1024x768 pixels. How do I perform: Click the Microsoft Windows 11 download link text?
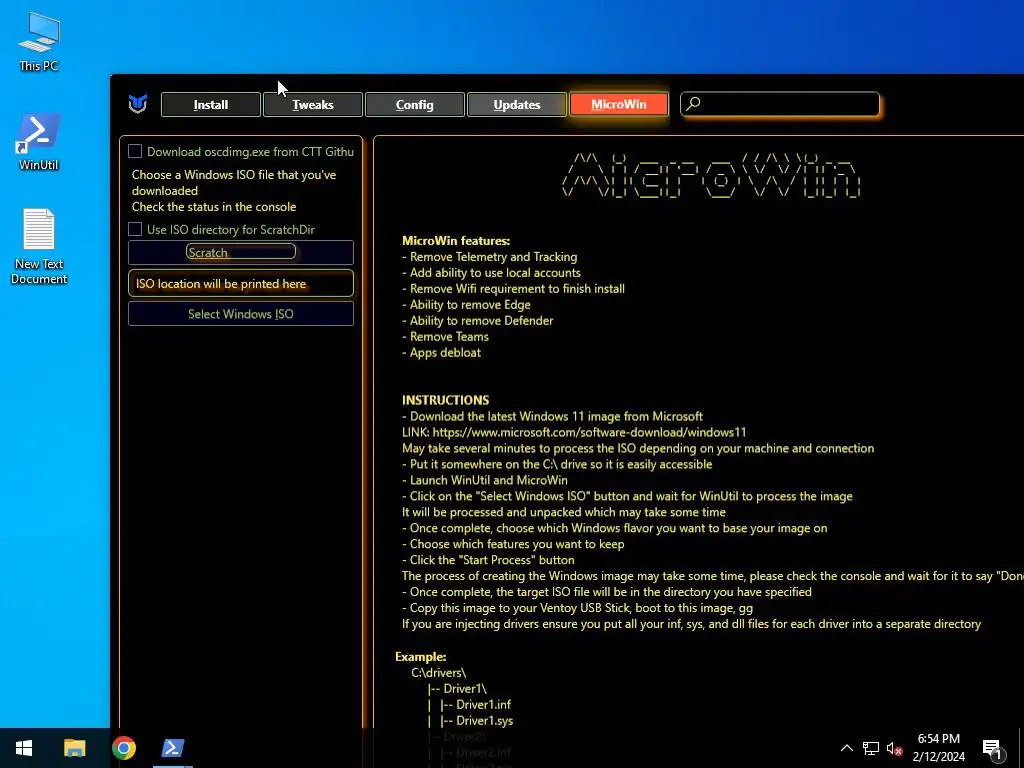point(588,432)
